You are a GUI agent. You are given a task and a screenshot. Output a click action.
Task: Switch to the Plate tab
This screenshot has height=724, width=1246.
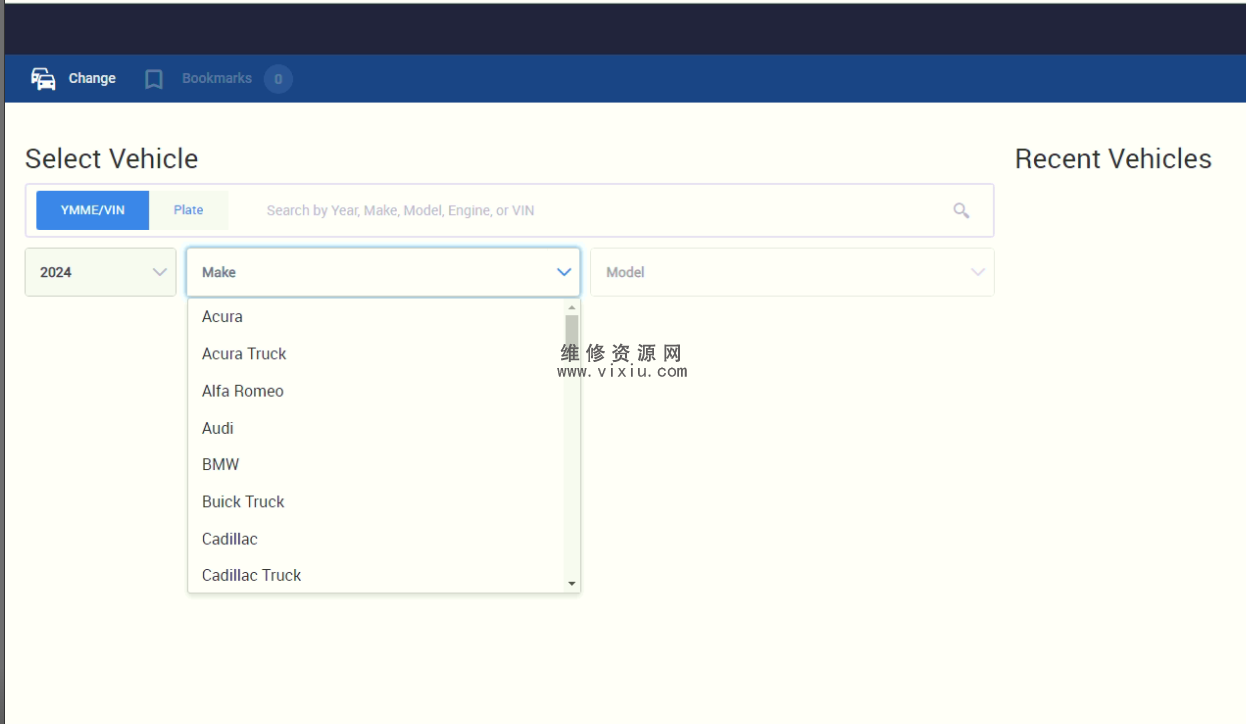[188, 210]
